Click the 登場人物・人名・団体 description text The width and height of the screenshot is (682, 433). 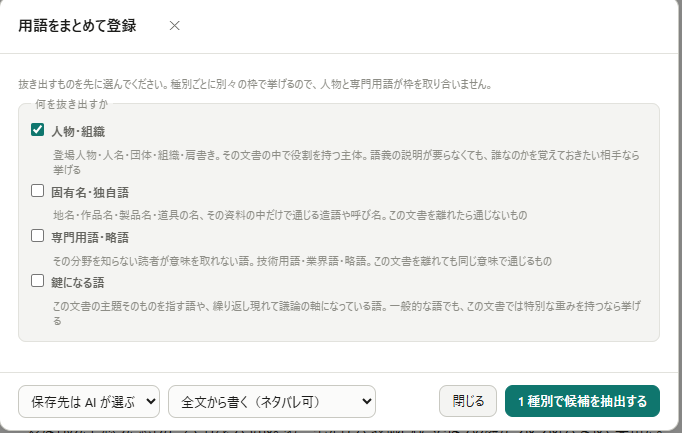pyautogui.click(x=346, y=162)
